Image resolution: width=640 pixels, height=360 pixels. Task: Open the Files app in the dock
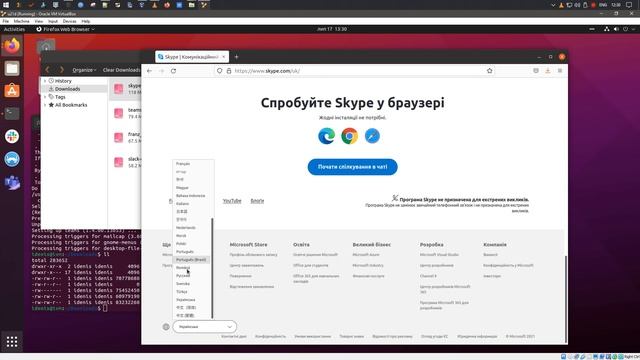point(12,68)
